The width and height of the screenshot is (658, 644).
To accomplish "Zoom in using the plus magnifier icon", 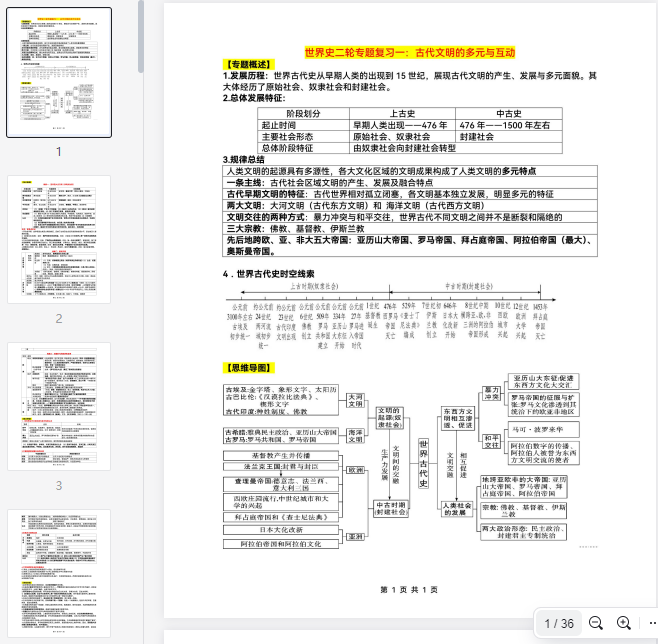I will (x=624, y=623).
